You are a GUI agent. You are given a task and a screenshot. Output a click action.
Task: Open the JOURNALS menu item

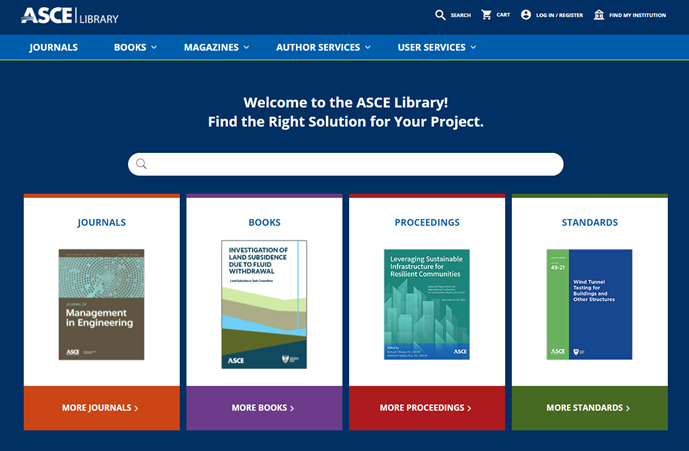point(54,47)
